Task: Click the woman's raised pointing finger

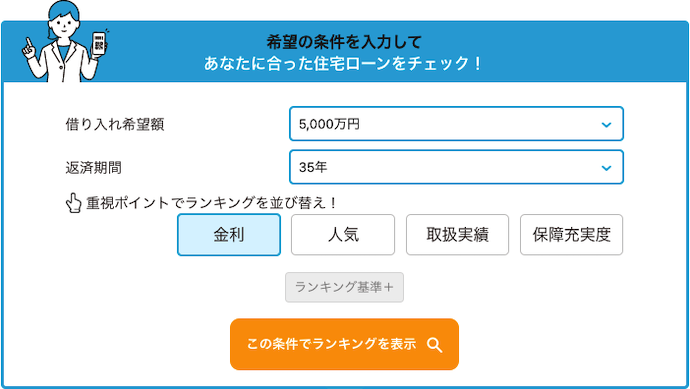Action: [29, 46]
